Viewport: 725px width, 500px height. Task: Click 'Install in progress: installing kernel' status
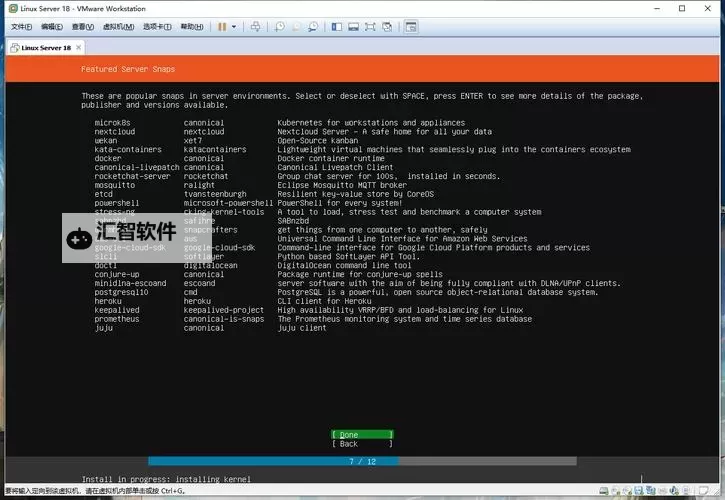[x=166, y=479]
